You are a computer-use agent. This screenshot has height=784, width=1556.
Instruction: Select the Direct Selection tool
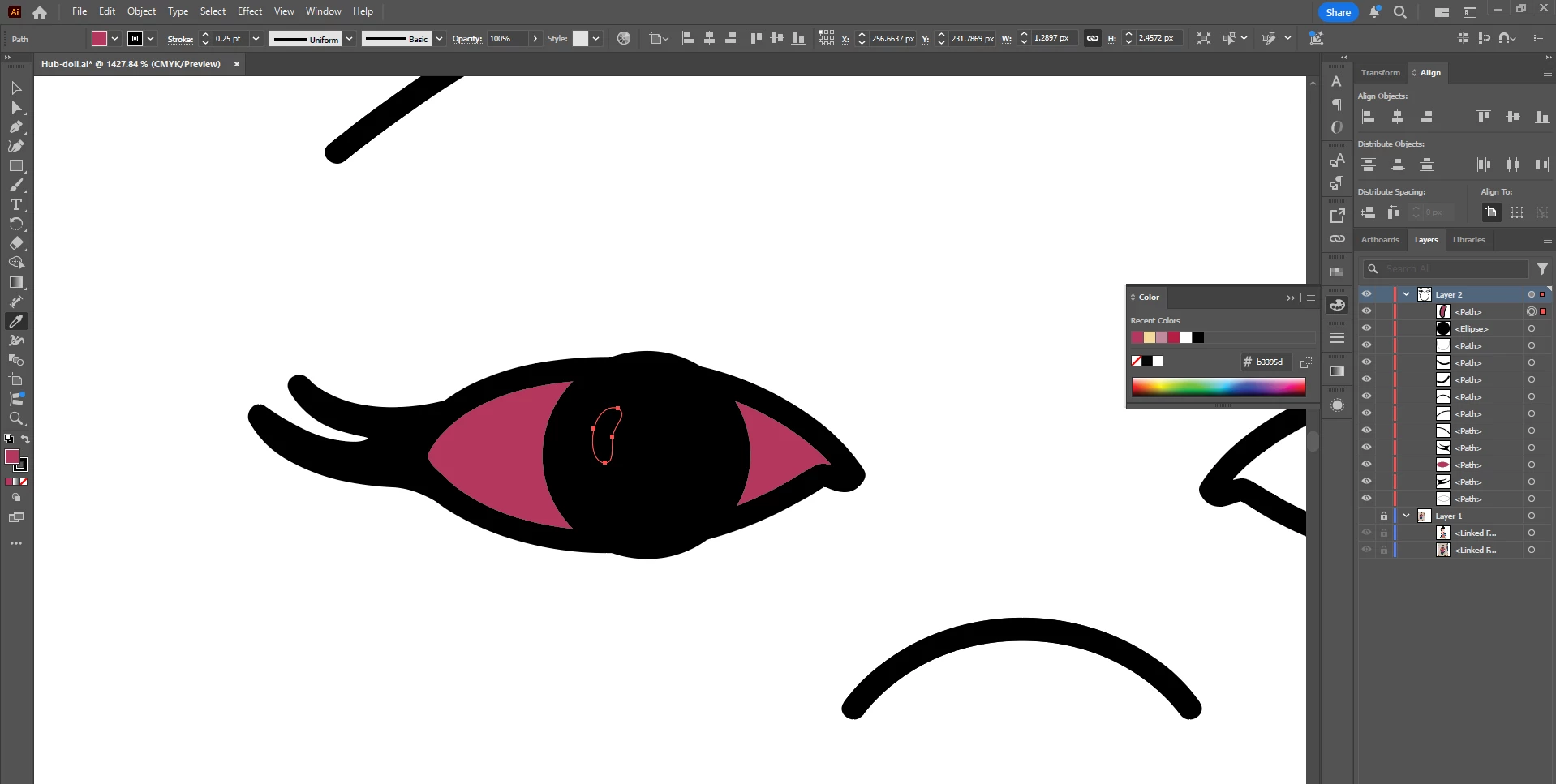coord(16,107)
